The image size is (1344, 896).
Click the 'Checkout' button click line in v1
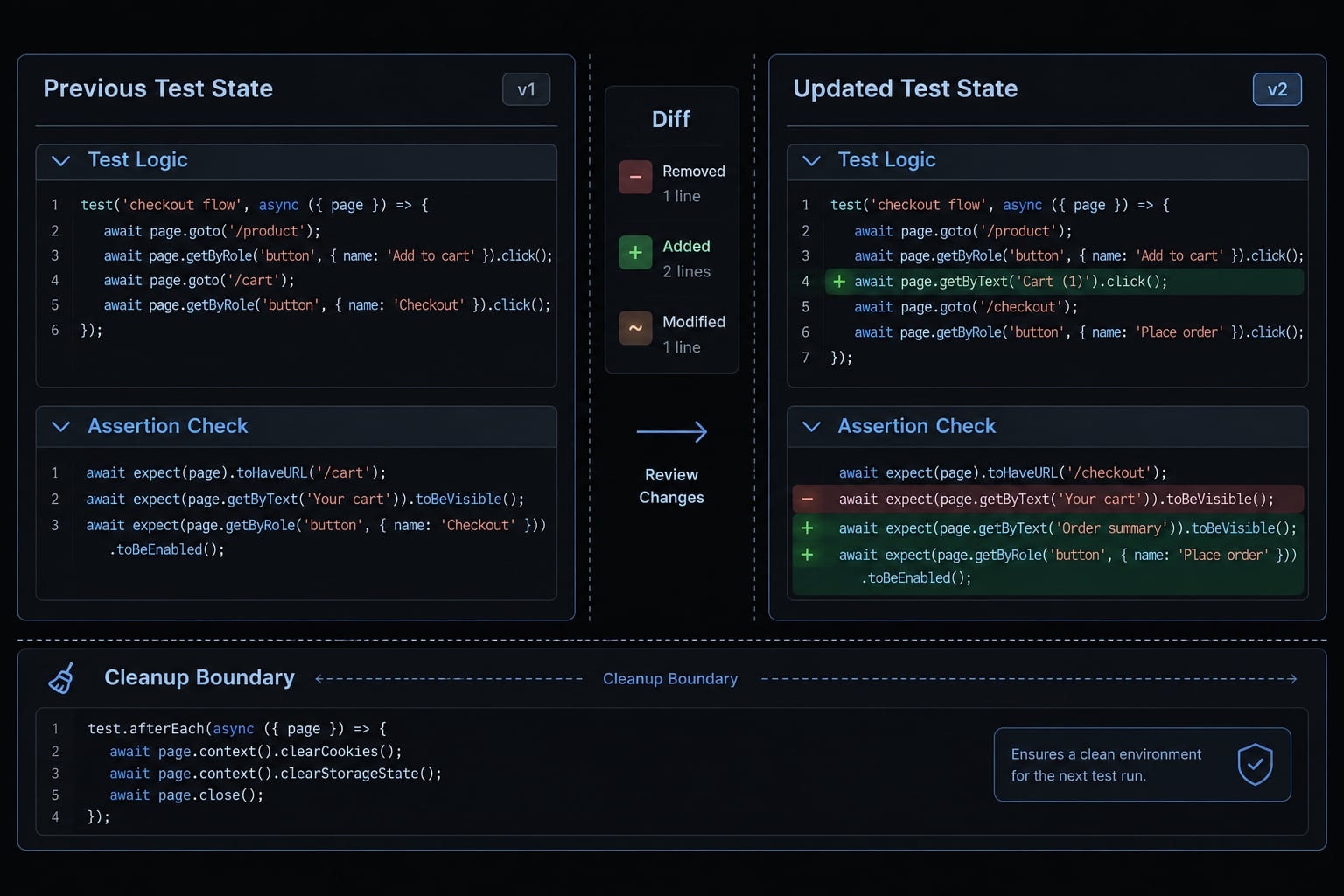coord(327,304)
